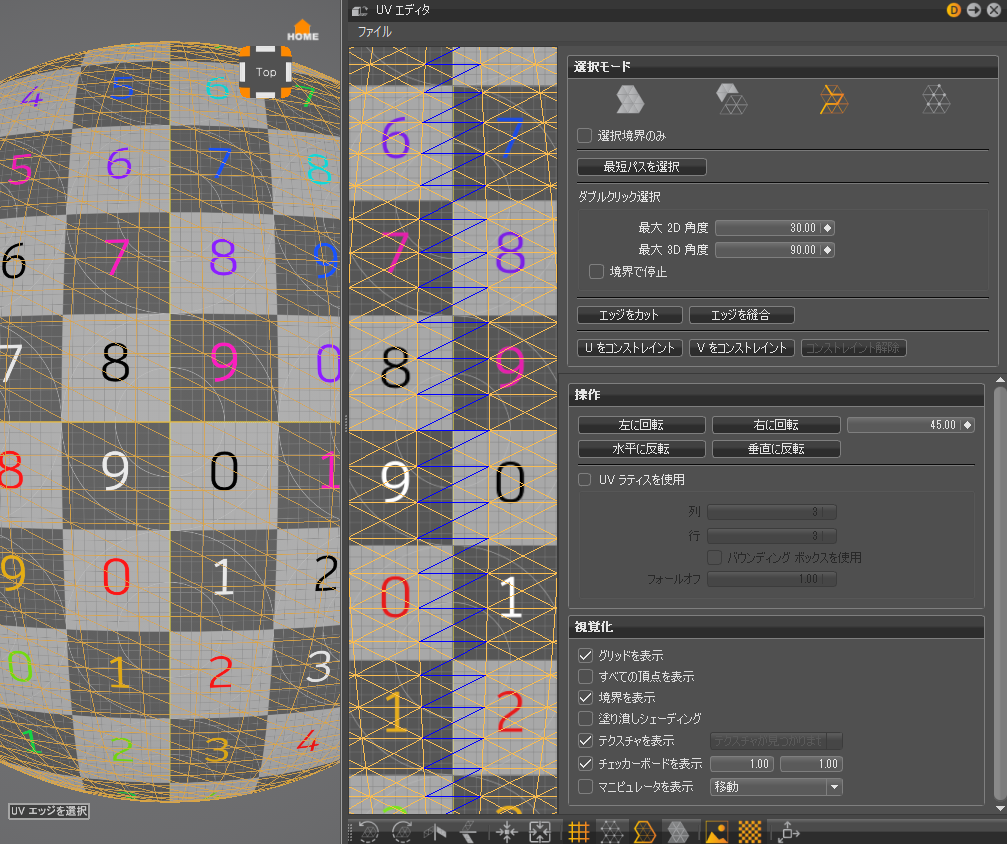This screenshot has width=1007, height=844.
Task: Click flip horizontal icon in bottom toolbar
Action: point(435,832)
